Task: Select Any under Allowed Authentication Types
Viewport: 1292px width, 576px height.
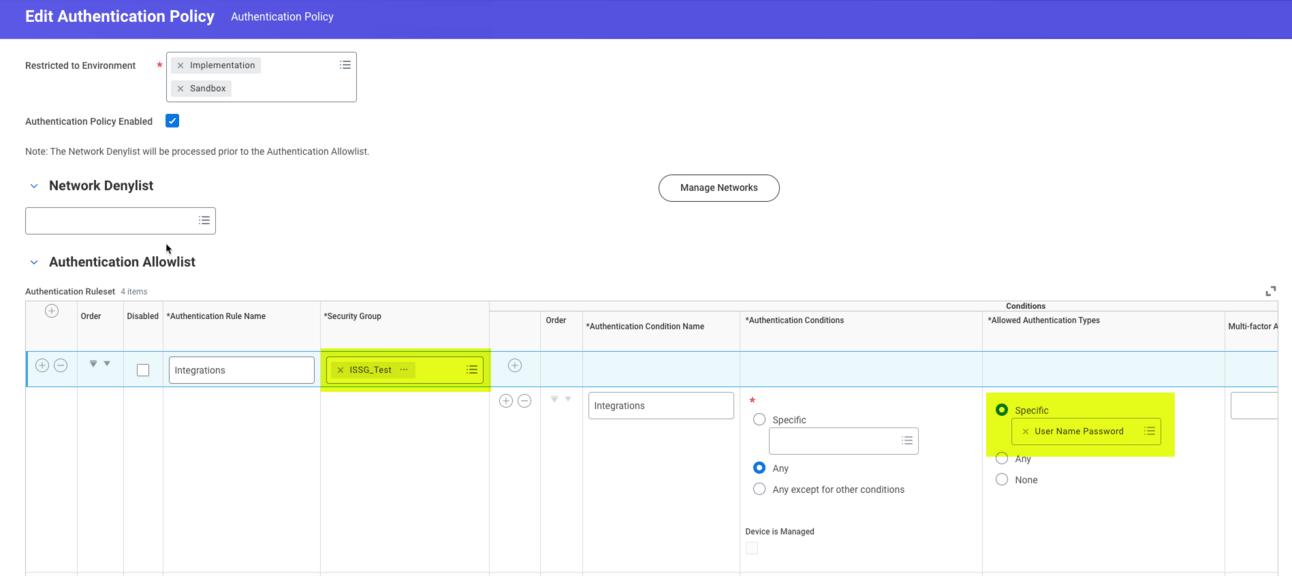Action: click(1001, 458)
